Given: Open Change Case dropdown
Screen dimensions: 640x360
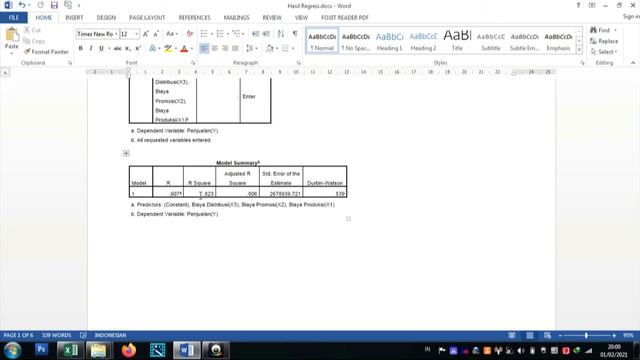Looking at the screenshot, I should 172,34.
